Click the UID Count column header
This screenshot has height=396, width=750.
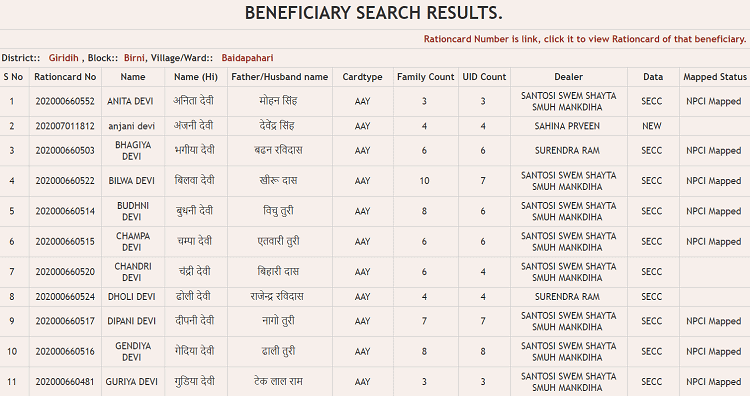pos(484,77)
